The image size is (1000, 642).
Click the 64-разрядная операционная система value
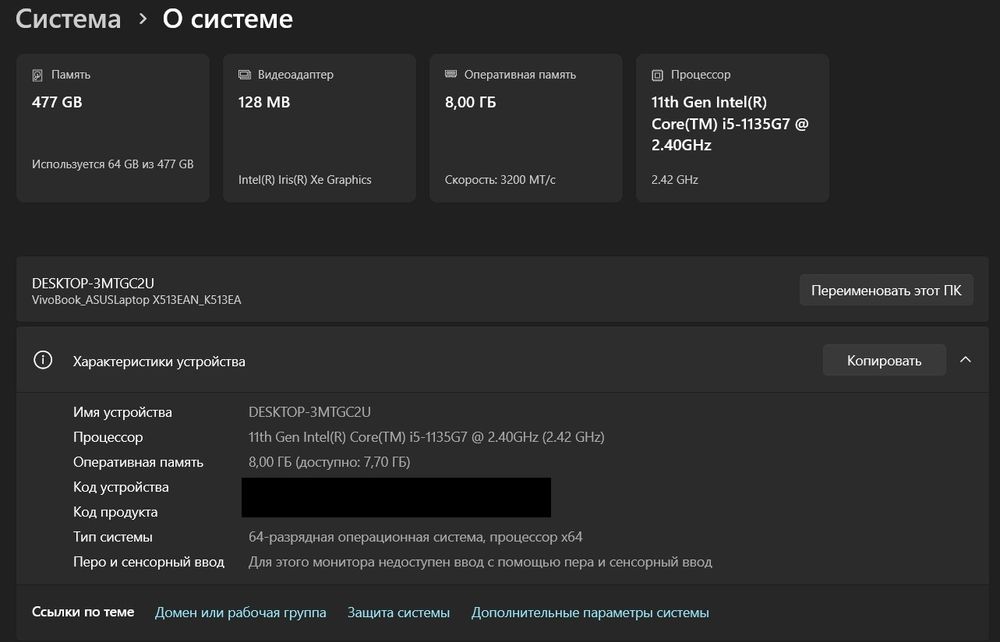click(x=415, y=537)
